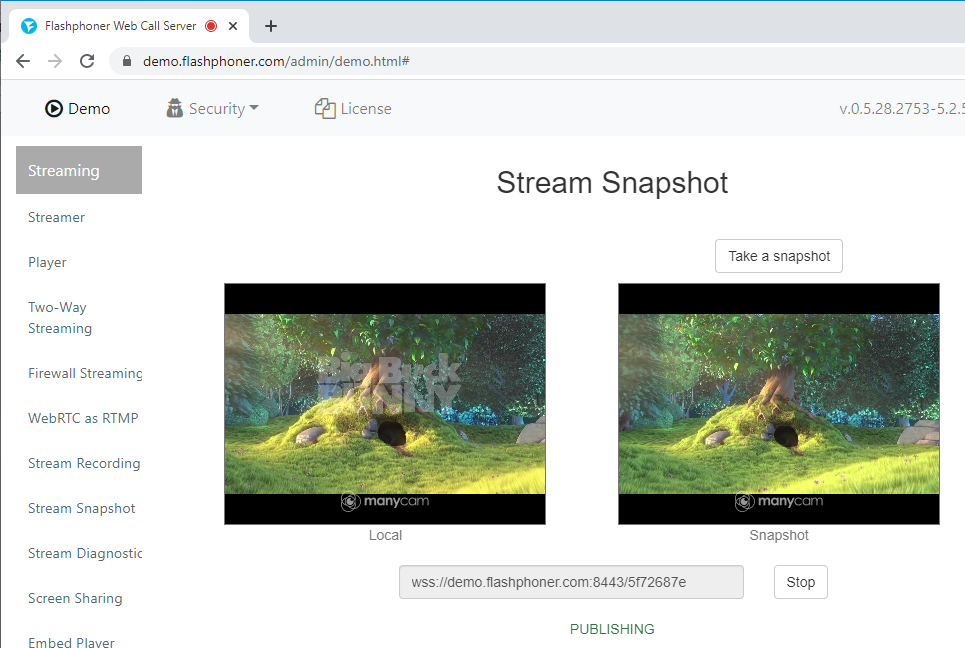Click the License documents icon
965x648 pixels.
tap(325, 108)
